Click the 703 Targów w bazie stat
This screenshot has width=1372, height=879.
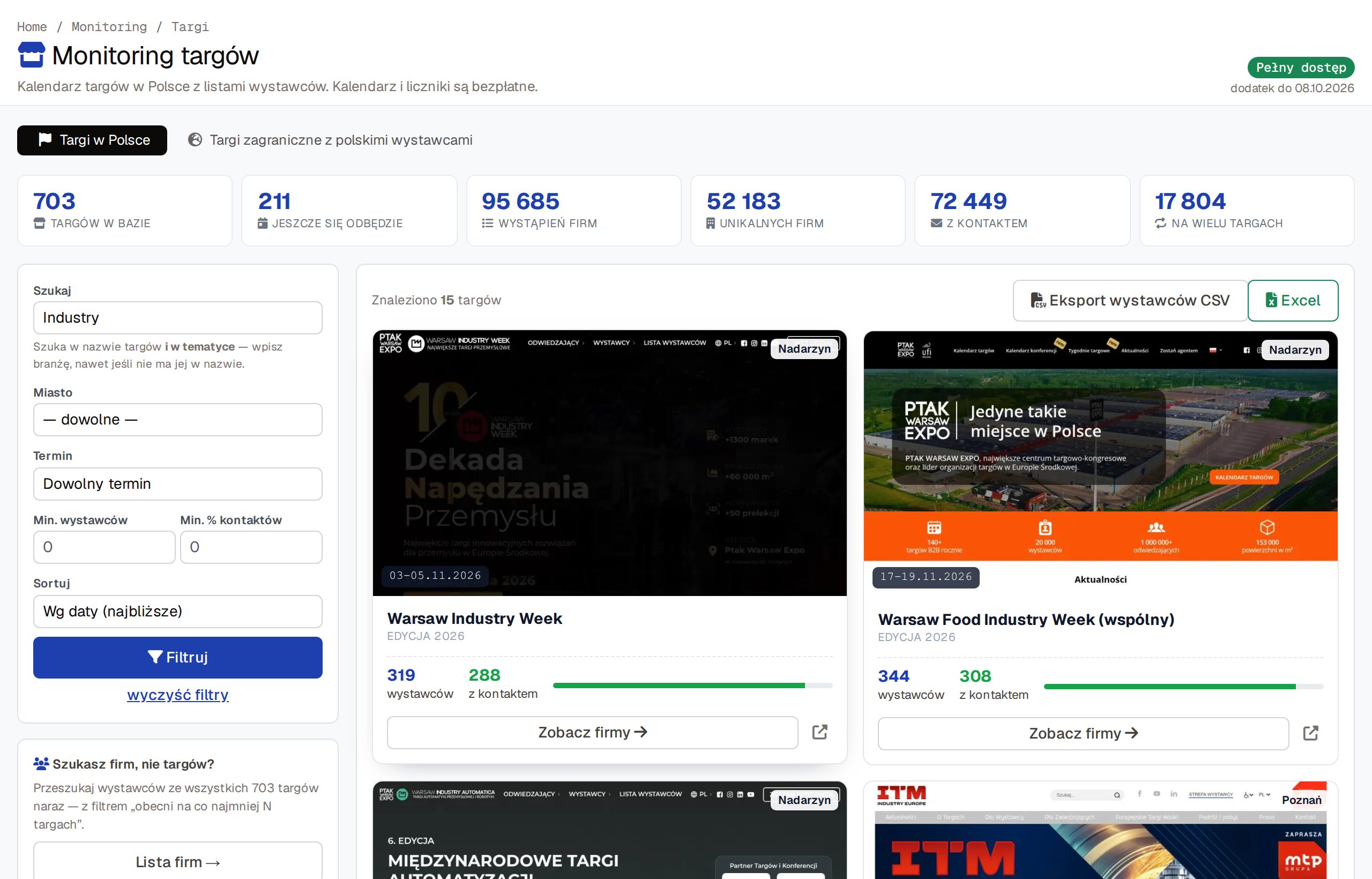[124, 211]
